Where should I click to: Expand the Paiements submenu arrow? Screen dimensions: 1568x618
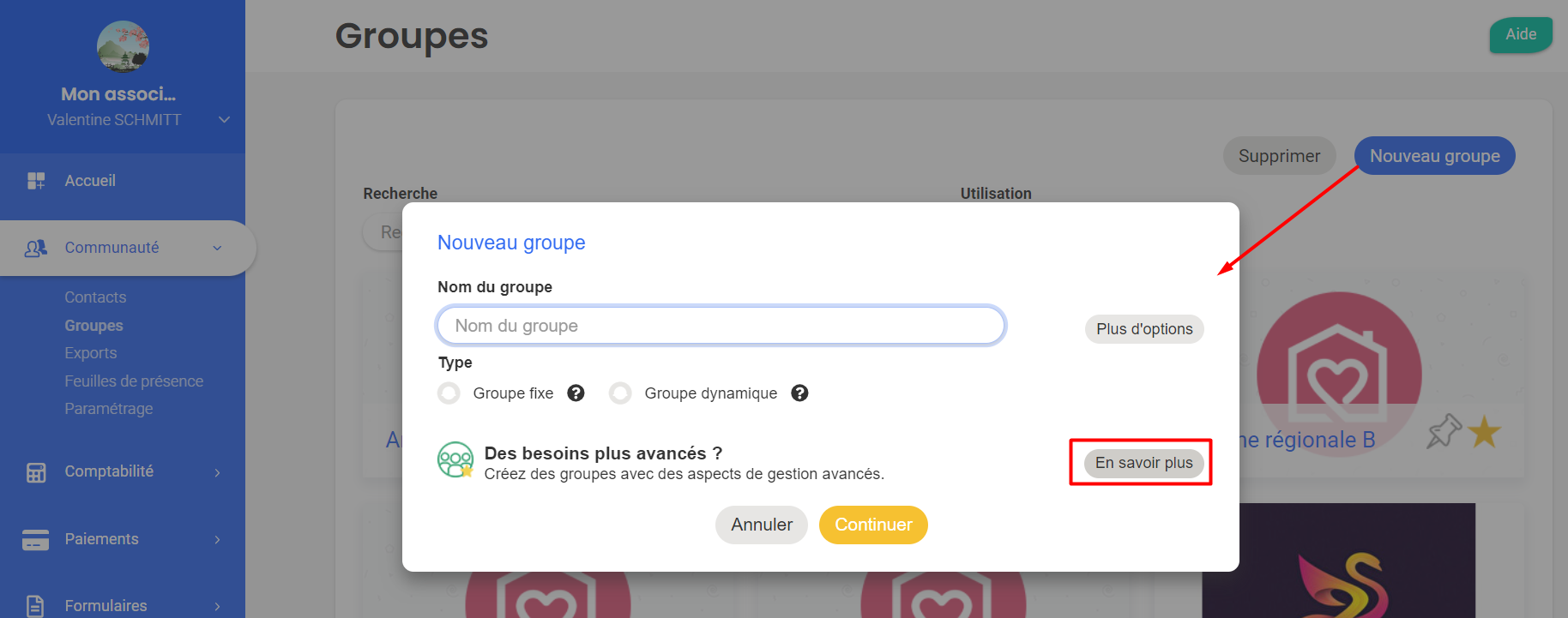click(217, 539)
